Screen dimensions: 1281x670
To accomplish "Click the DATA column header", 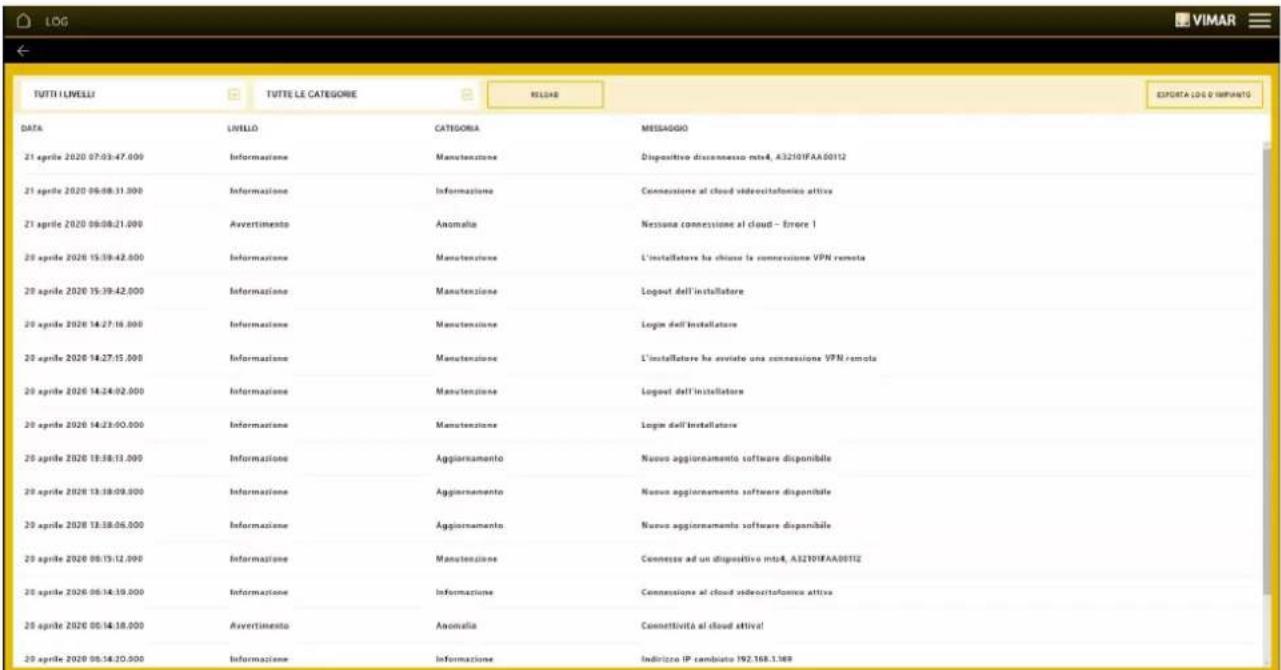I will pos(30,129).
